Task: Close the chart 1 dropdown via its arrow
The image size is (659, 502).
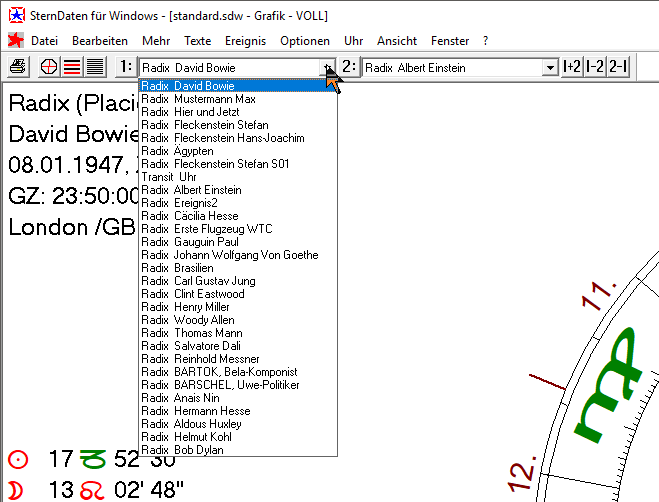Action: pyautogui.click(x=327, y=67)
